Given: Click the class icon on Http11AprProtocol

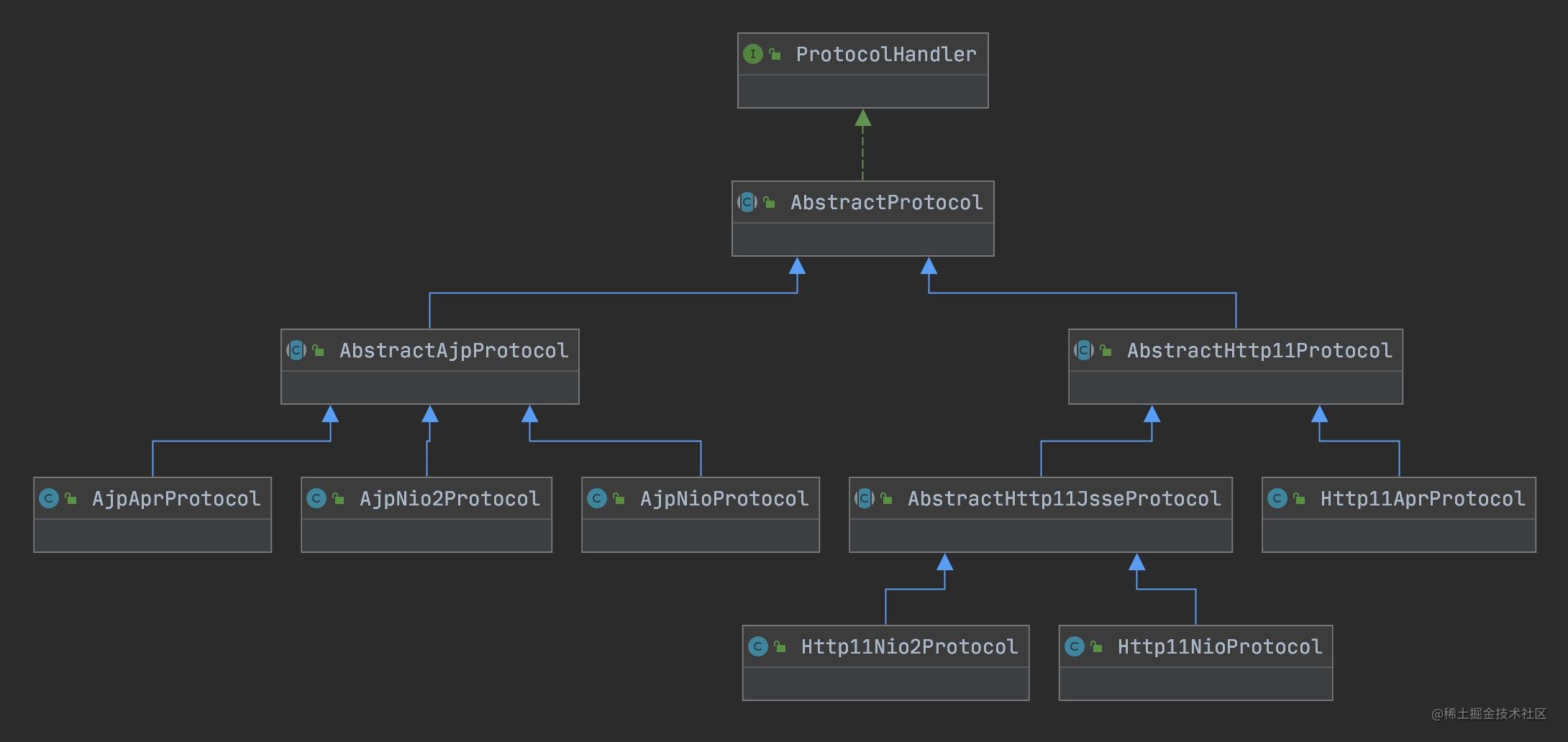Looking at the screenshot, I should (1277, 498).
